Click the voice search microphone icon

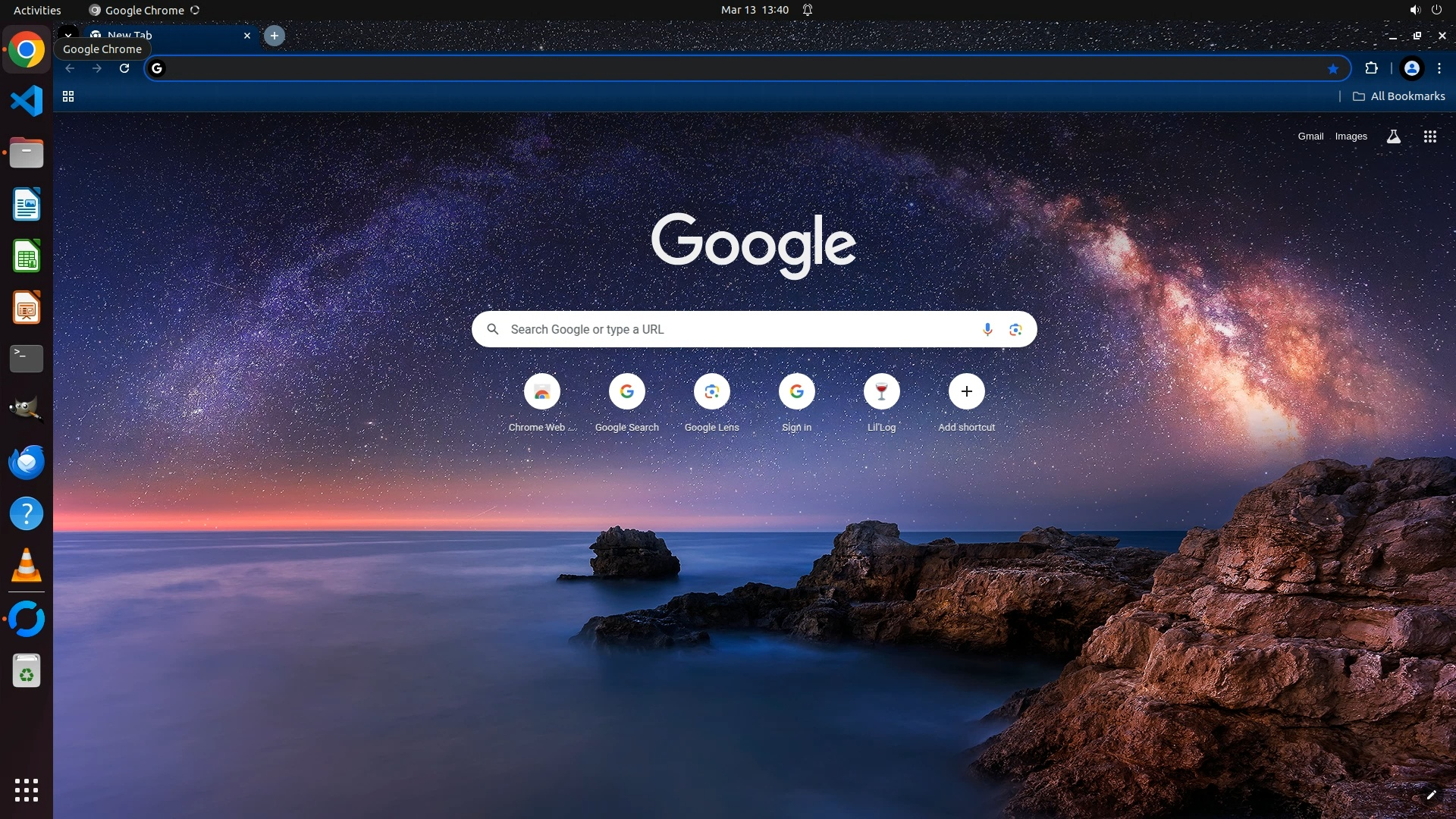tap(987, 329)
